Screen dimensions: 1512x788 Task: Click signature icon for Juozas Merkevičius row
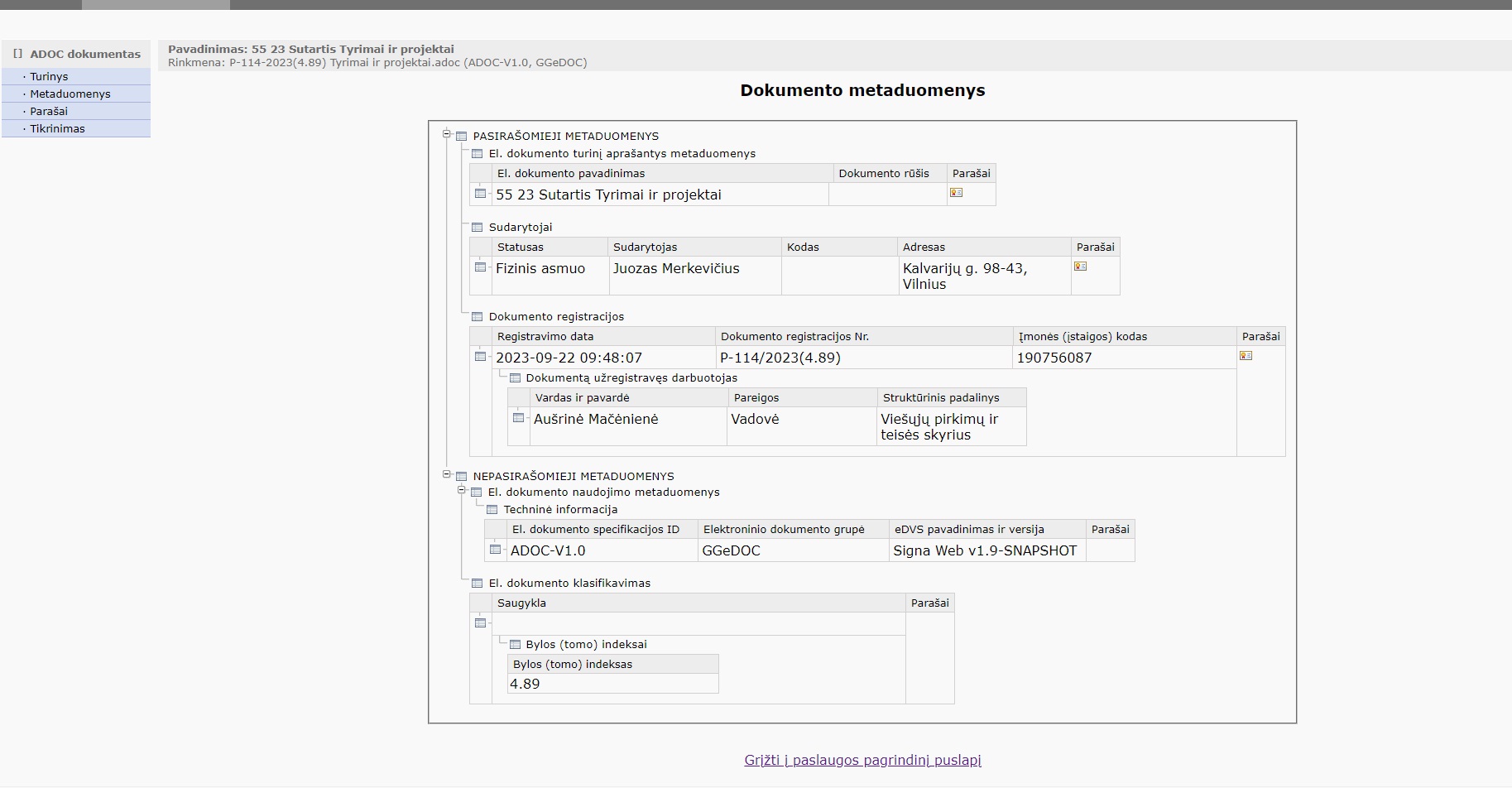(x=1080, y=267)
